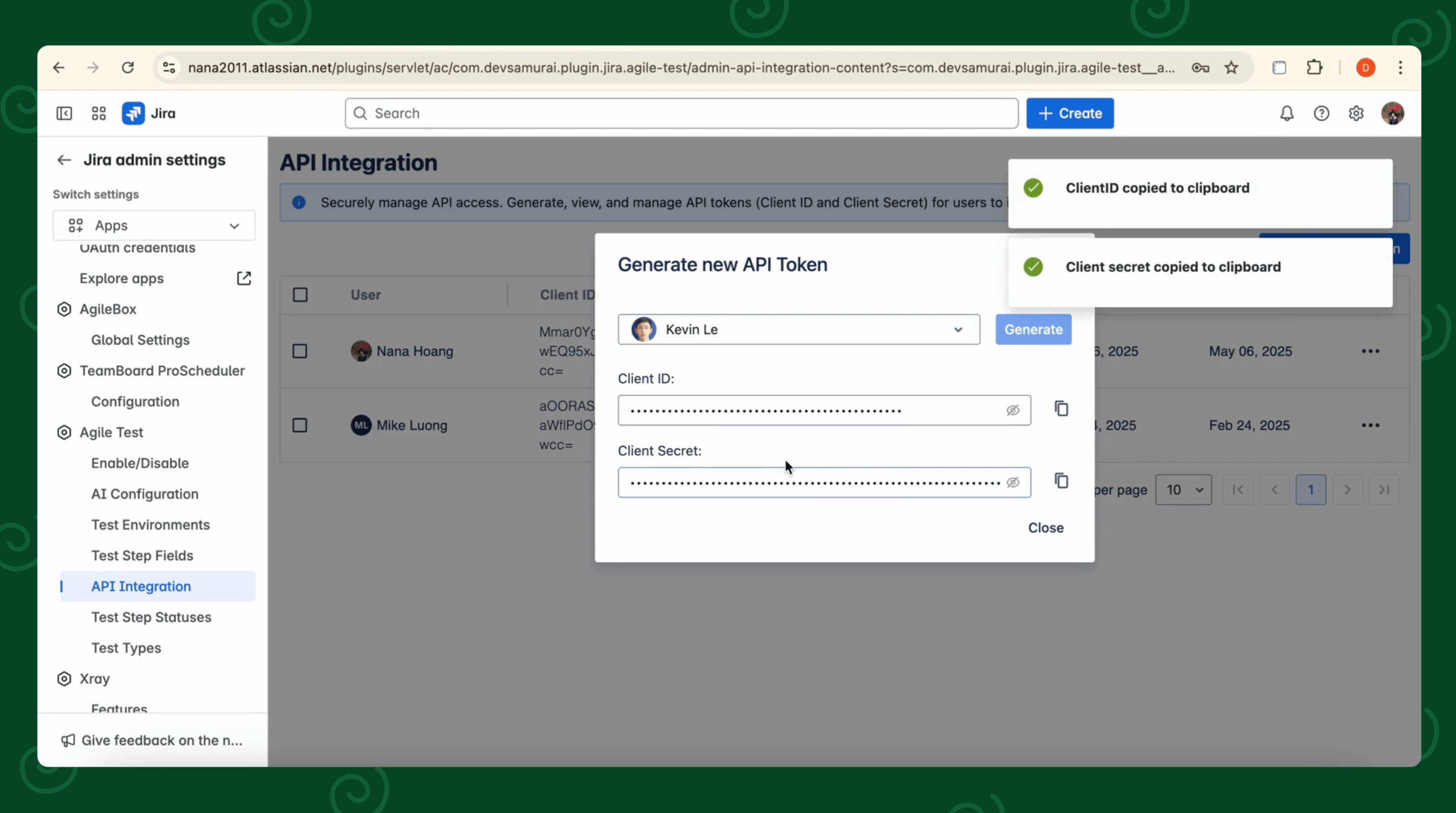Open your profile avatar picture
The image size is (1456, 813).
click(1393, 113)
